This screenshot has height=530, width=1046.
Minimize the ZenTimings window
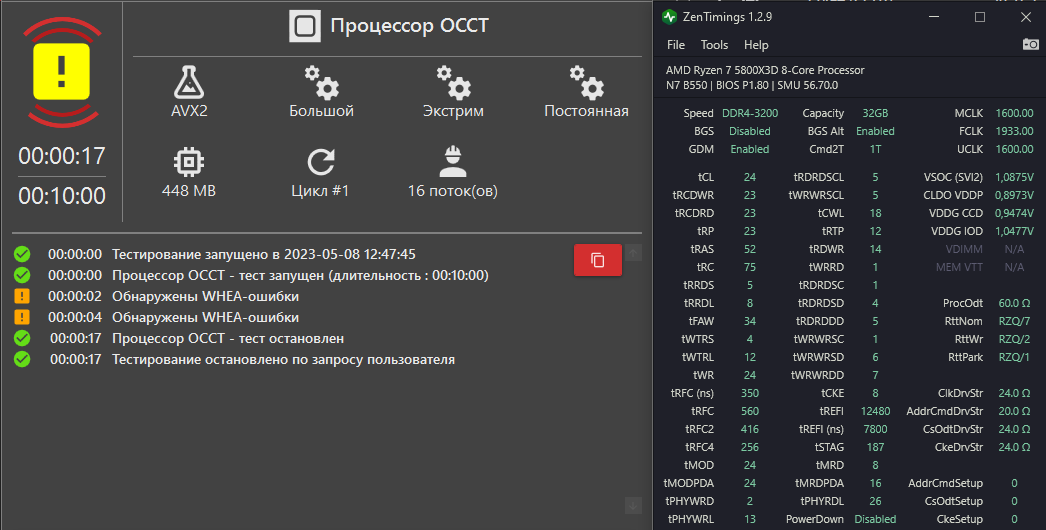[x=933, y=17]
